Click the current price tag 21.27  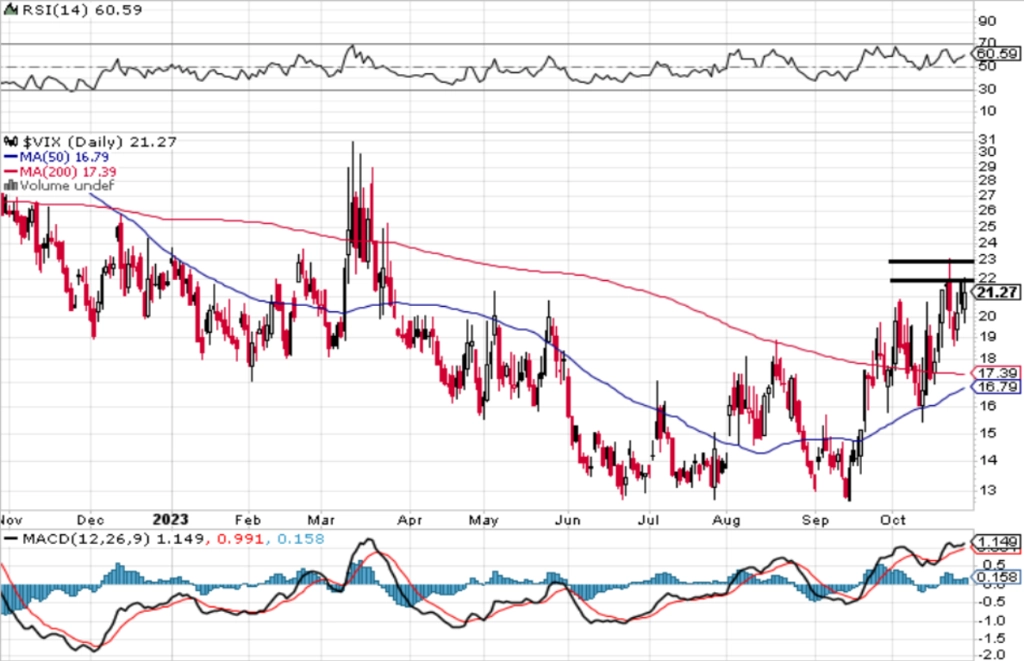click(996, 293)
